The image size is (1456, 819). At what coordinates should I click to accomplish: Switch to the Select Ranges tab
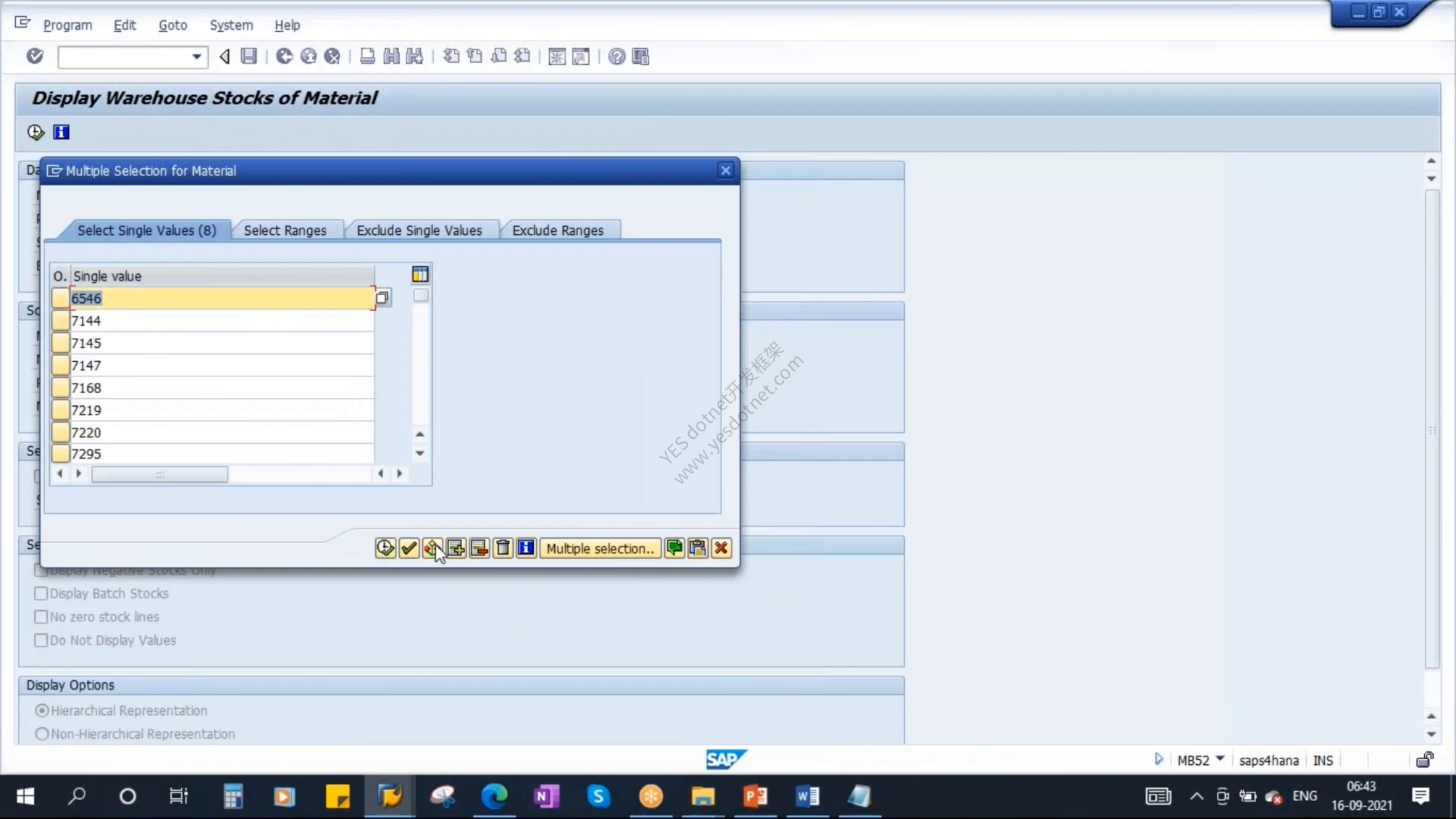pos(285,231)
